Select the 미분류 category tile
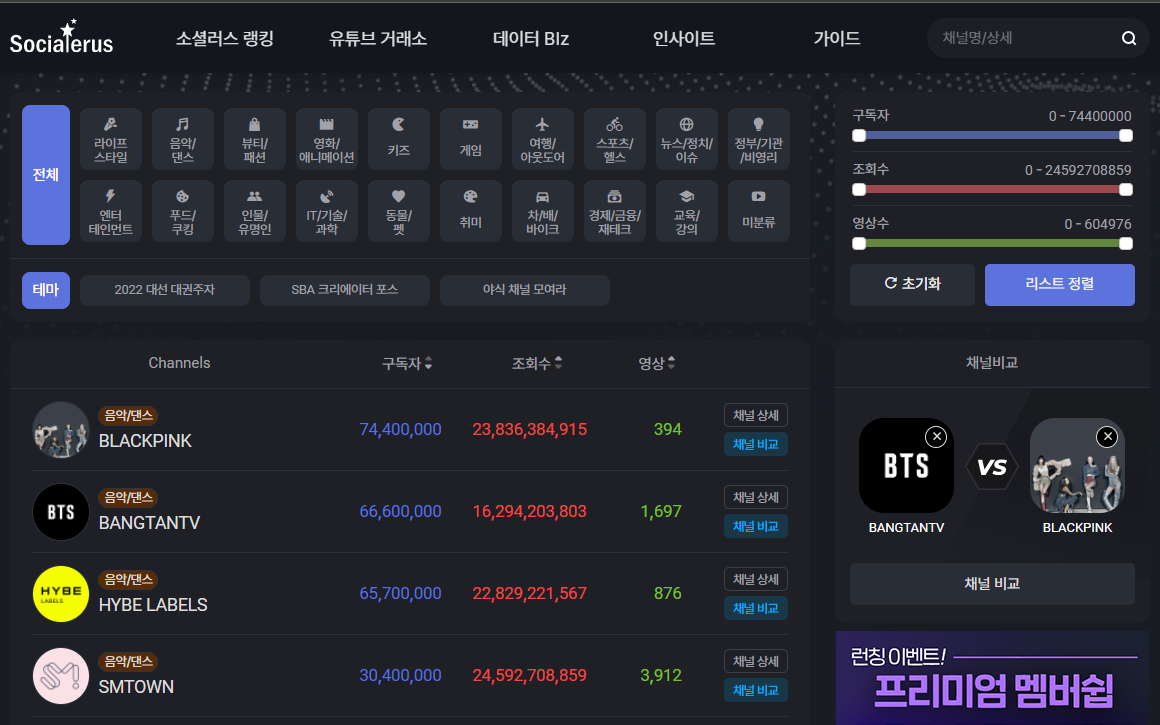Viewport: 1160px width, 725px height. tap(758, 211)
